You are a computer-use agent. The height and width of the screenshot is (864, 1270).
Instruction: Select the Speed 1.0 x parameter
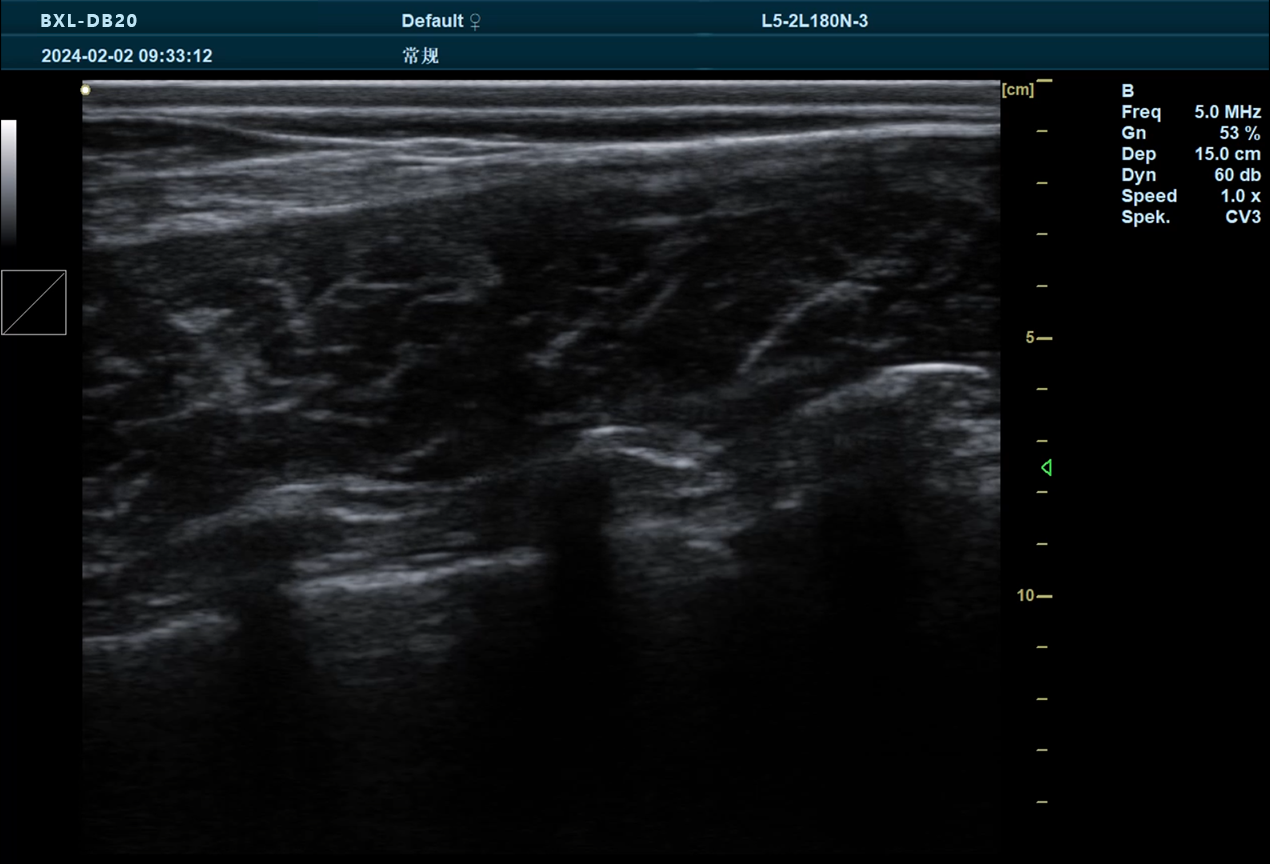coord(1190,196)
